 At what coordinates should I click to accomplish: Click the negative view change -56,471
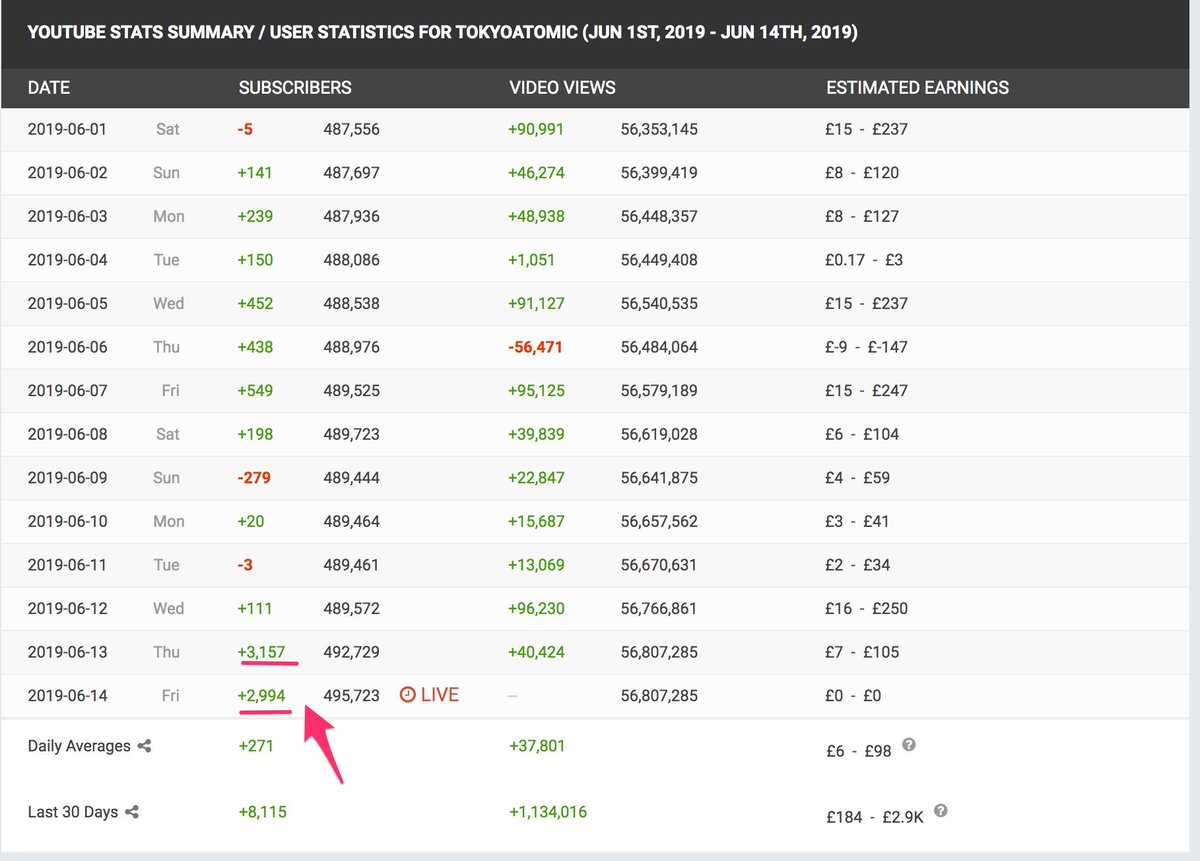(537, 347)
